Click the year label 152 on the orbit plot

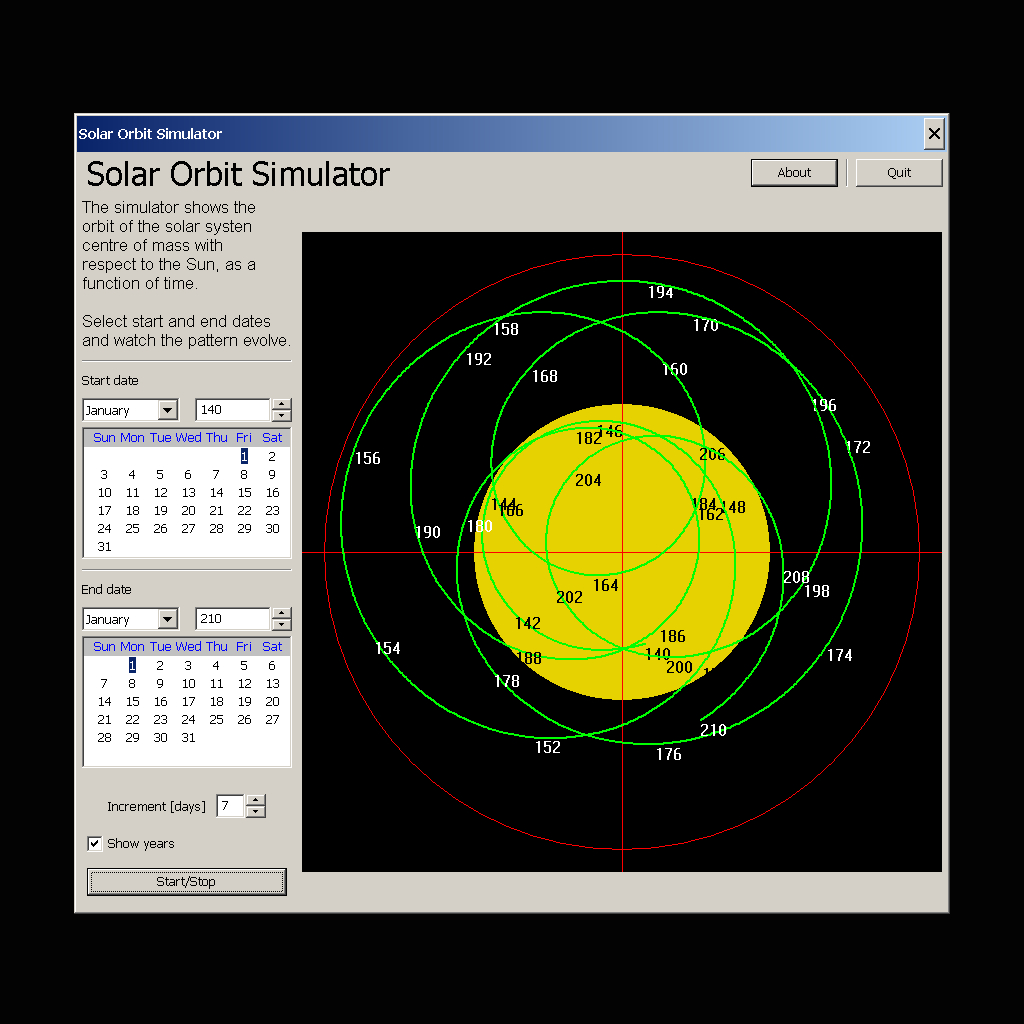click(547, 747)
